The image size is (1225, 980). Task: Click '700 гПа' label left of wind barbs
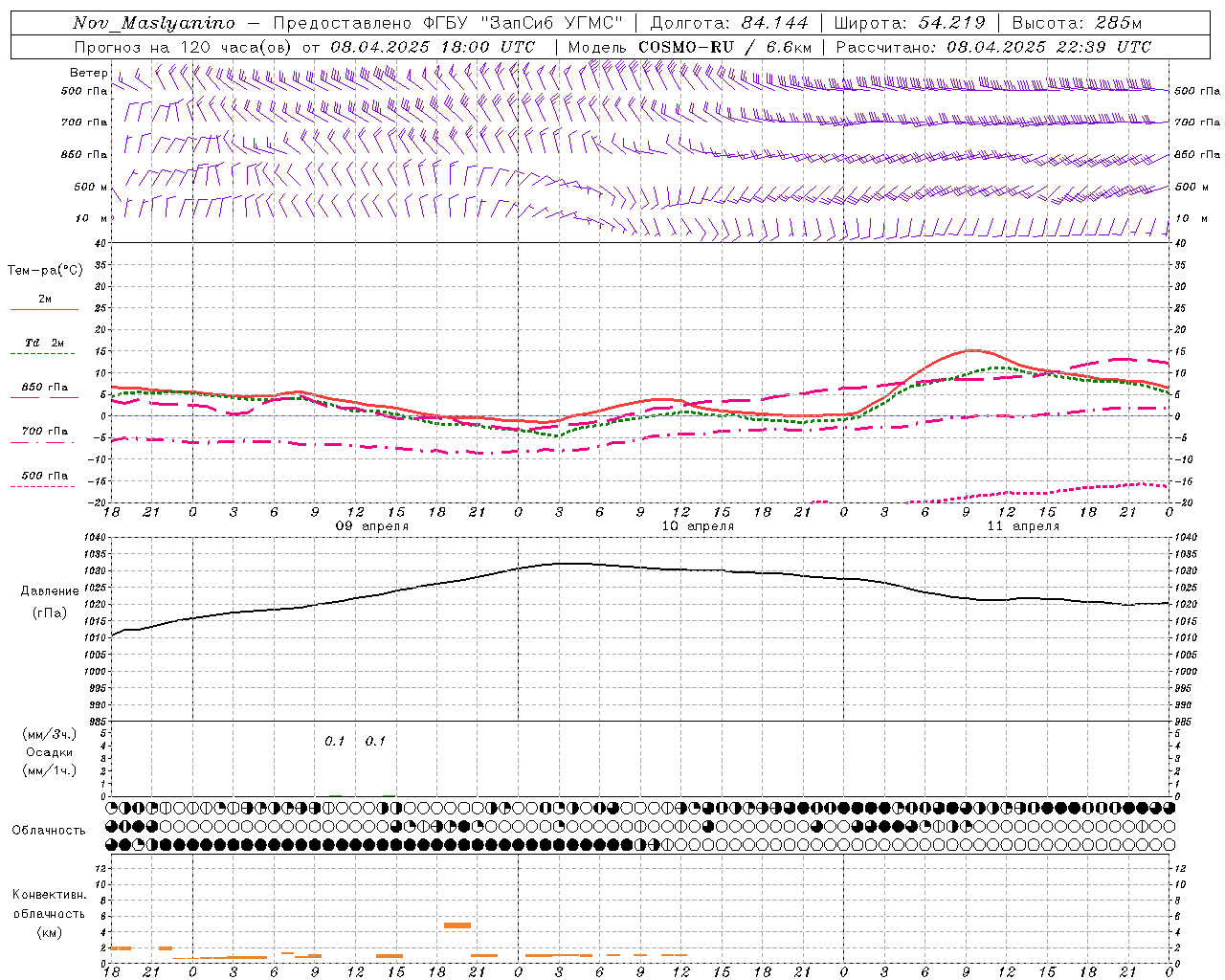[84, 122]
